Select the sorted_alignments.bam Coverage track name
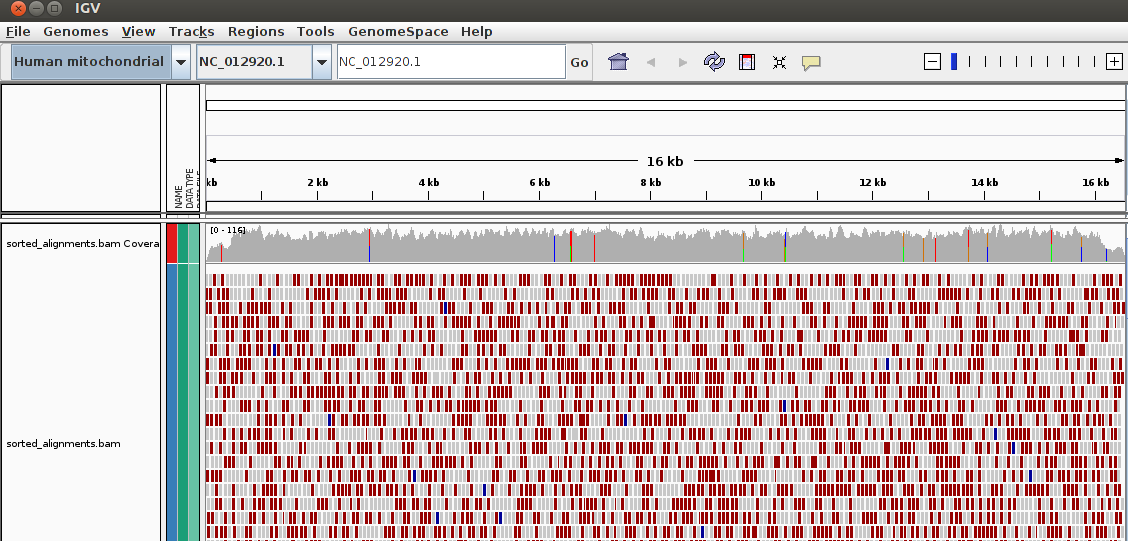Image resolution: width=1128 pixels, height=541 pixels. 82,243
